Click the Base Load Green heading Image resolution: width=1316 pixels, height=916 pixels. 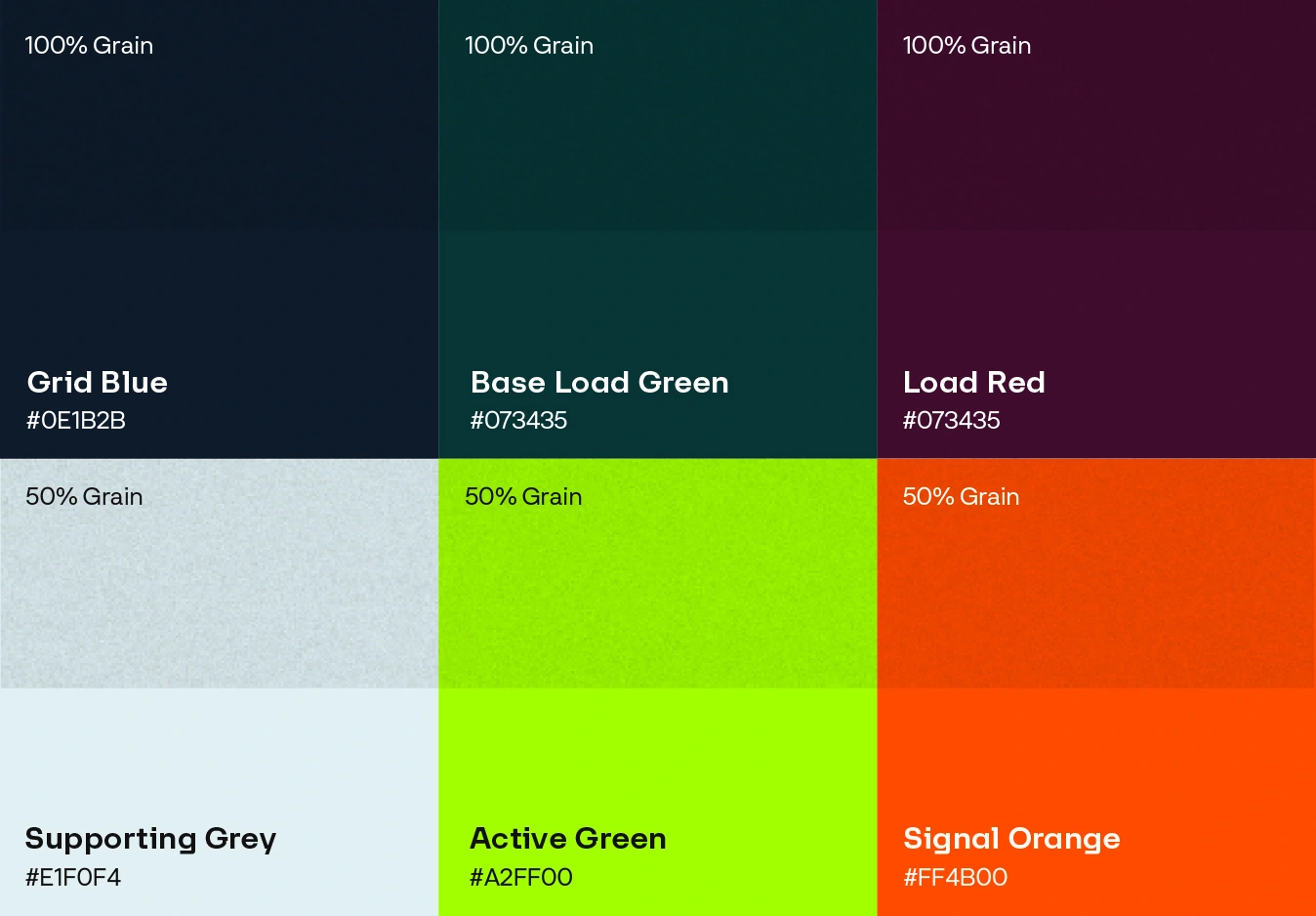(x=599, y=382)
